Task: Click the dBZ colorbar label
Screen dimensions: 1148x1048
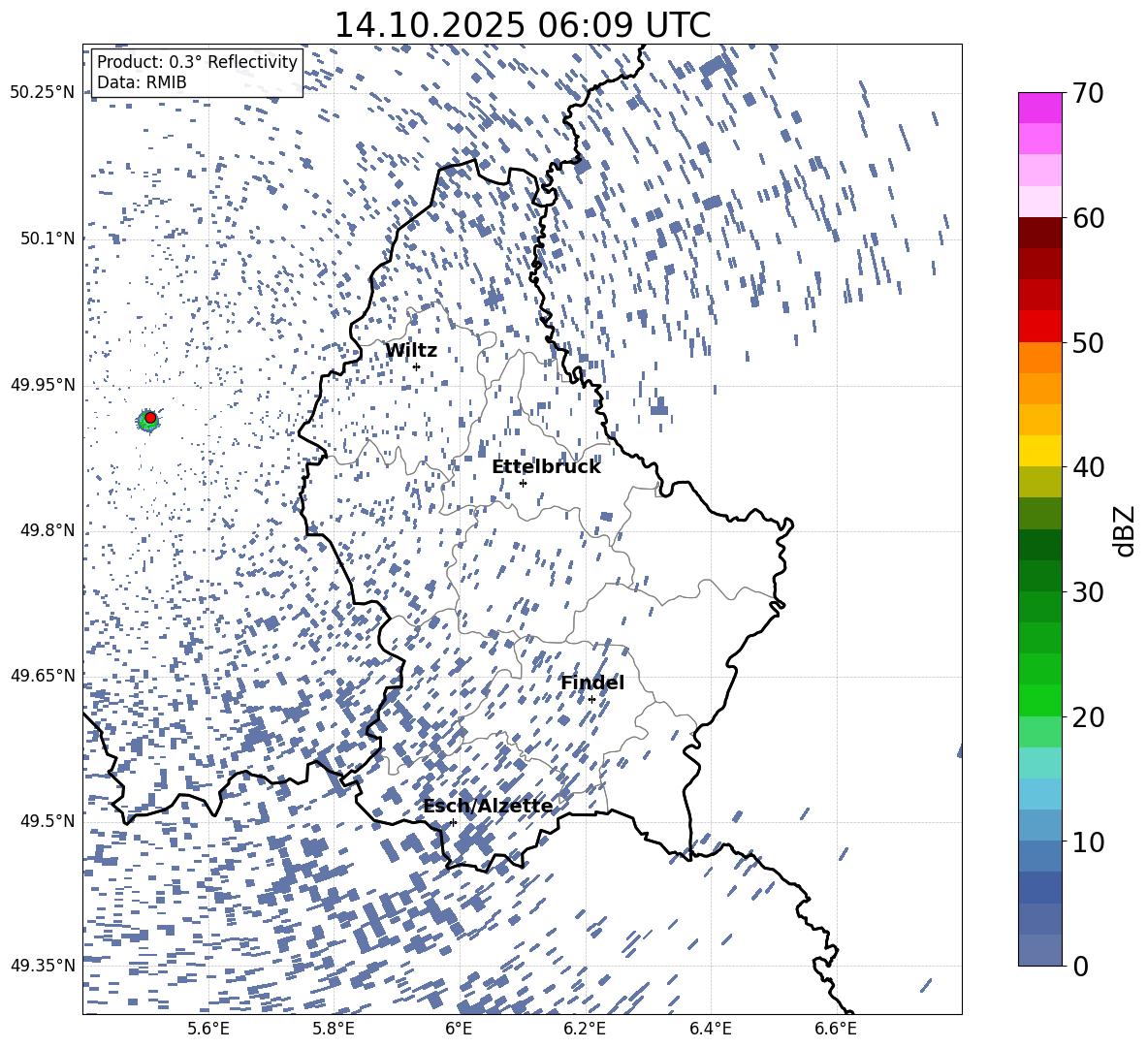Action: 1126,530
